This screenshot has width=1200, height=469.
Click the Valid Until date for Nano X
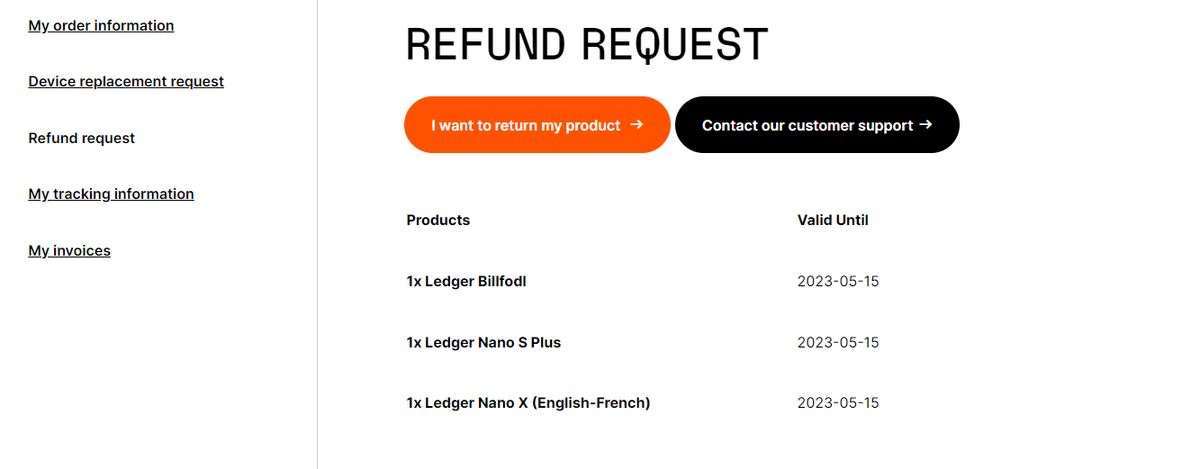[x=838, y=403]
